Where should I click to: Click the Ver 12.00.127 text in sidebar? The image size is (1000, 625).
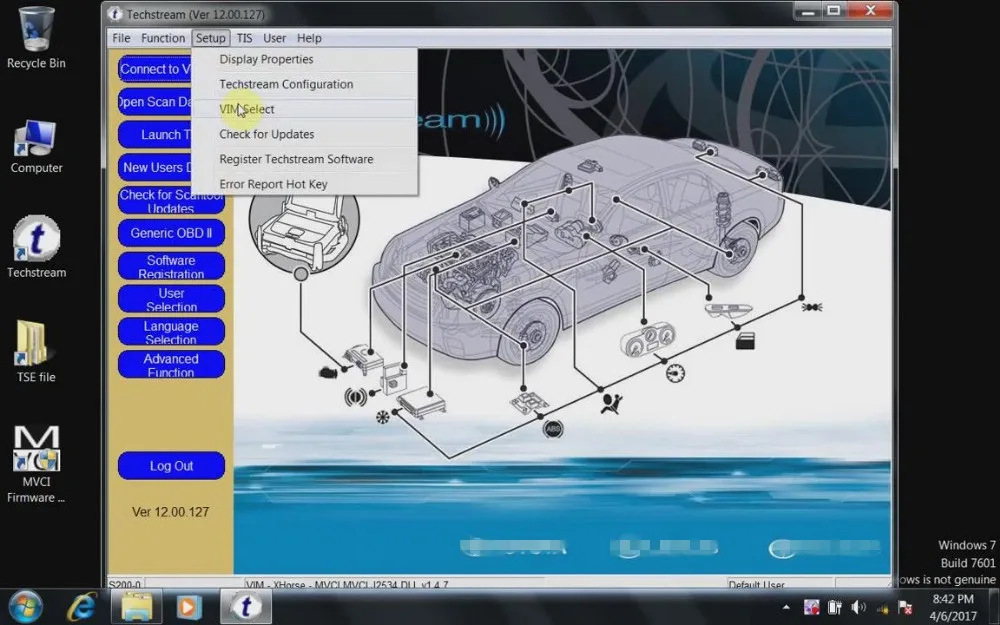[170, 512]
